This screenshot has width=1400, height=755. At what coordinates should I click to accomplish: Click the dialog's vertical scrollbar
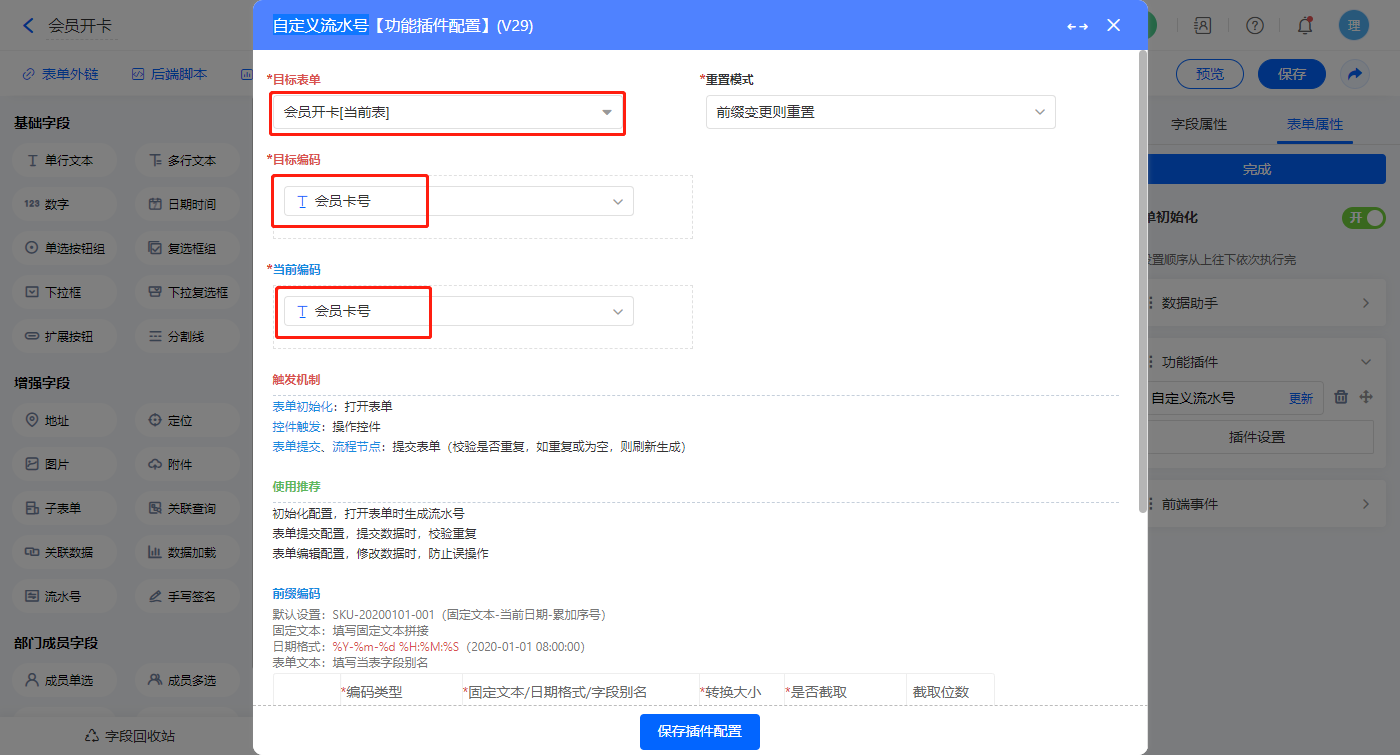coord(1143,280)
